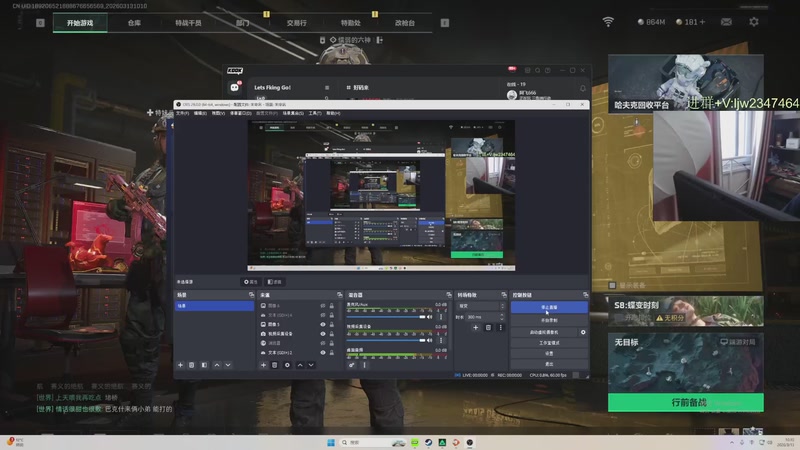Image resolution: width=800 pixels, height=450 pixels.
Task: Open the 哈夫克回收平台 thumbnail in the game
Action: tap(686, 83)
